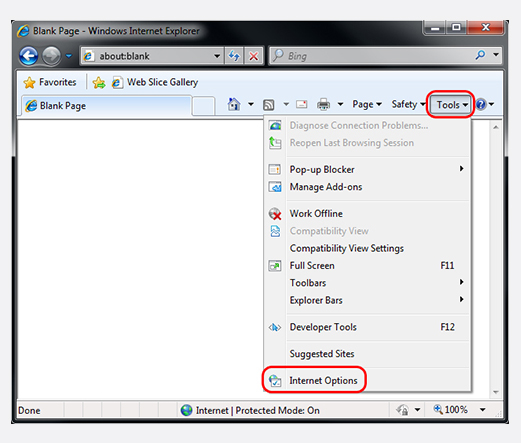Click the Manage Add-ons icon
The image size is (521, 443).
click(275, 187)
